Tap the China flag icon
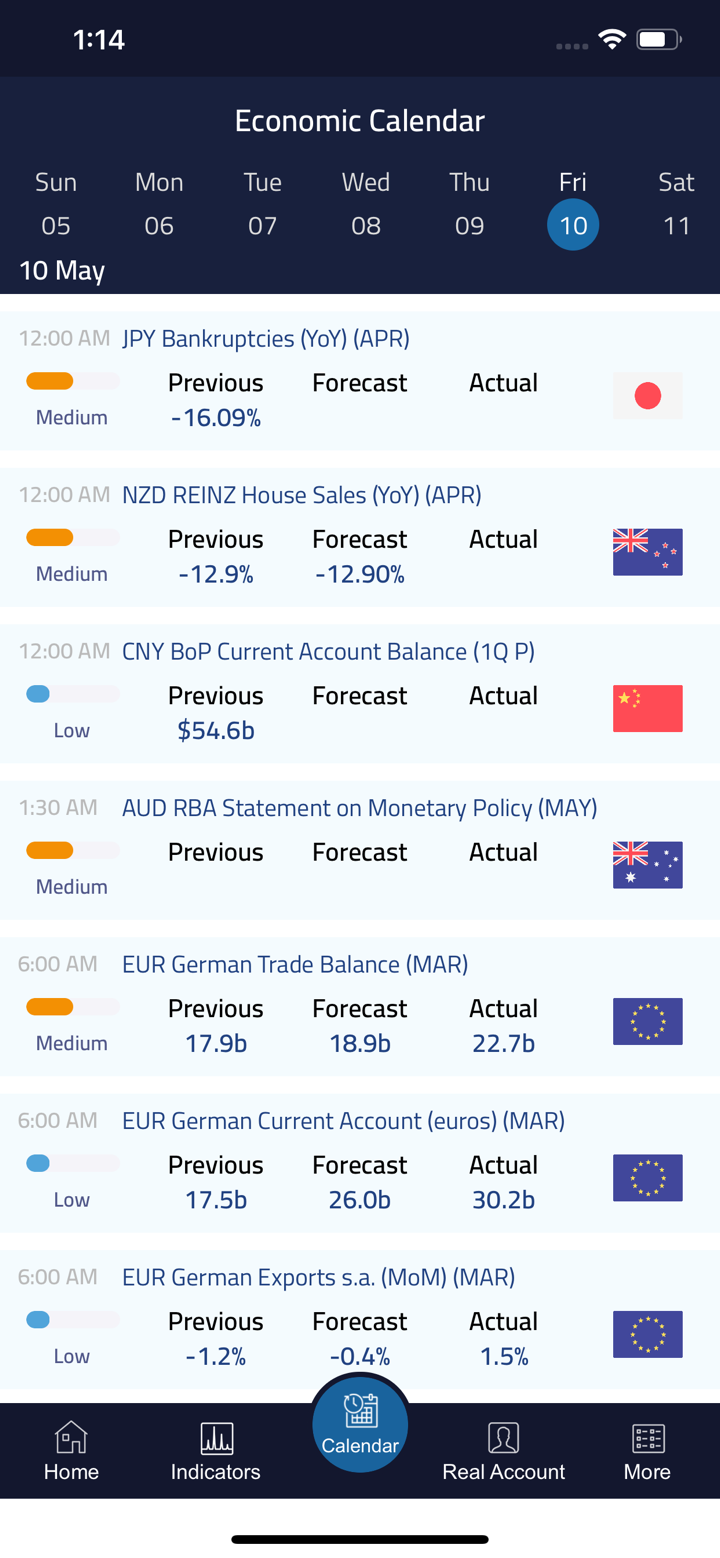 648,709
